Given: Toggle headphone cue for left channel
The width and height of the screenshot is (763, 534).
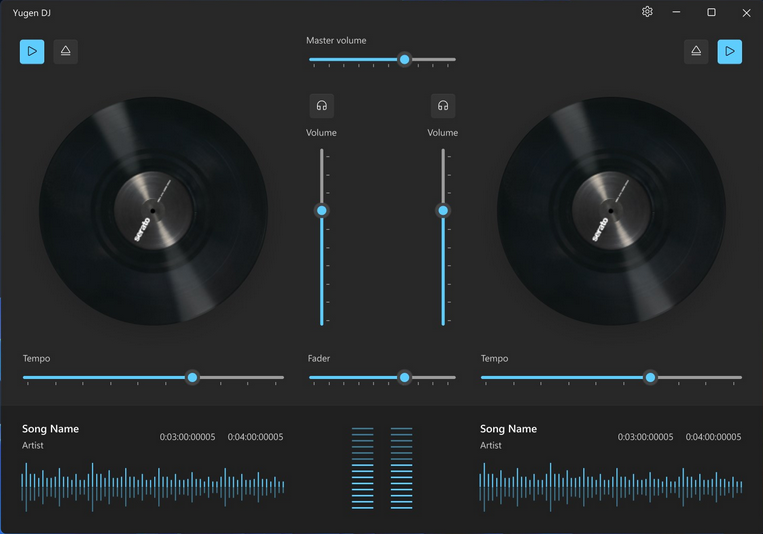Looking at the screenshot, I should (322, 106).
